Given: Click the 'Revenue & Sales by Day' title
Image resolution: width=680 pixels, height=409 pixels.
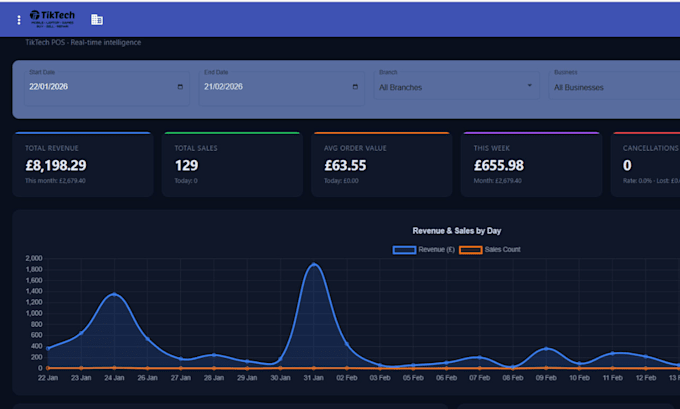Looking at the screenshot, I should pyautogui.click(x=457, y=231).
